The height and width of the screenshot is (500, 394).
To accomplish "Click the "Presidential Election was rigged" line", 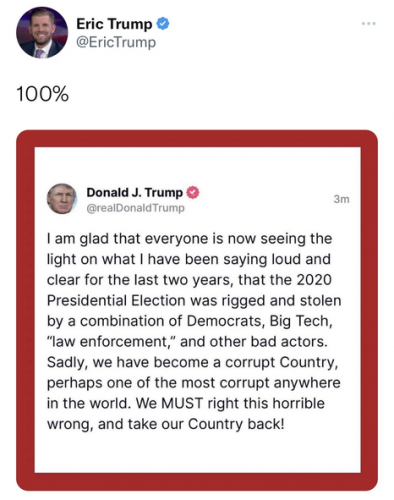I will click(x=194, y=301).
